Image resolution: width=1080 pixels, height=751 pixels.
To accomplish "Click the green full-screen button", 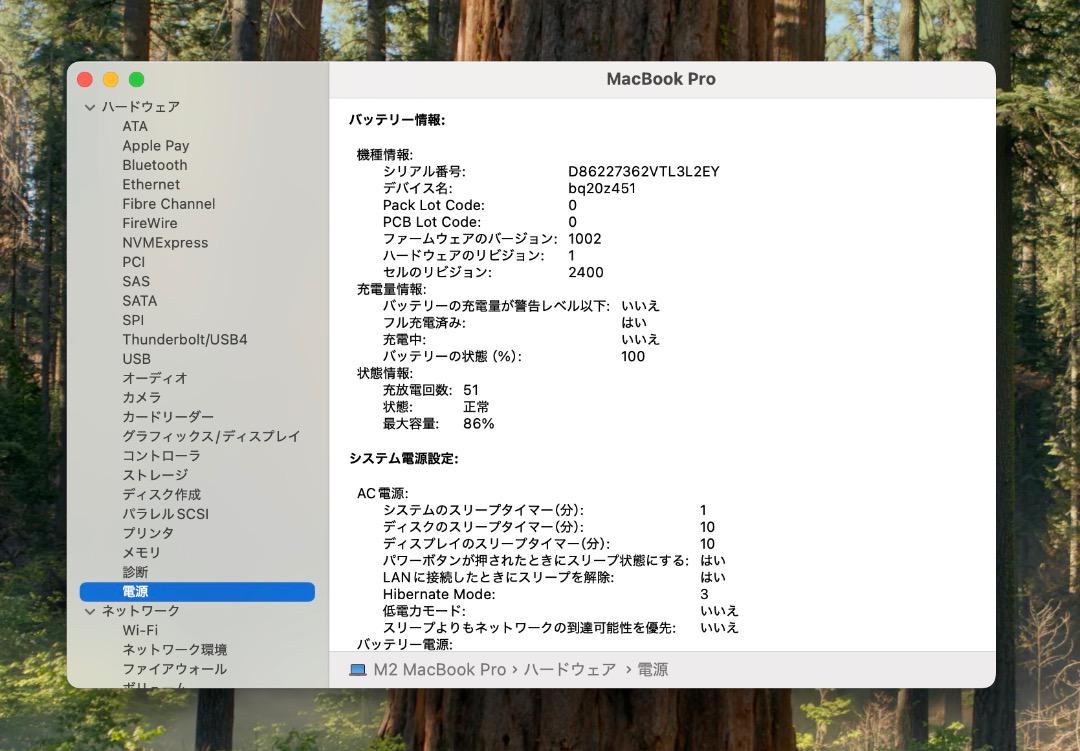I will [136, 79].
